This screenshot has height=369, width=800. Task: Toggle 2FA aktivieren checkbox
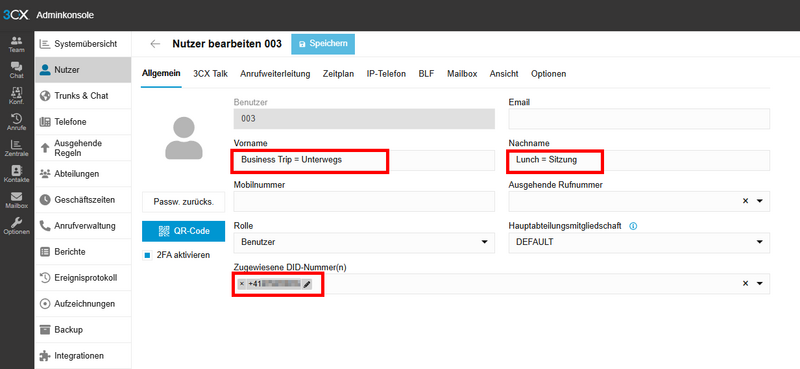coord(147,255)
